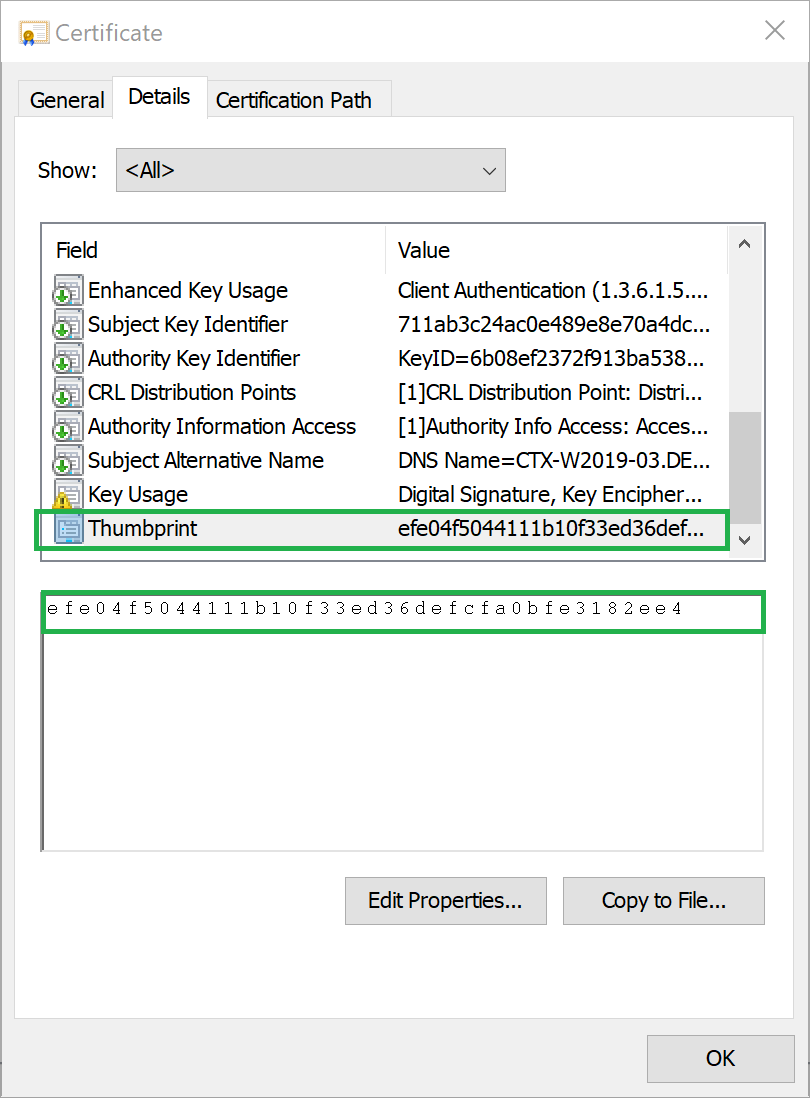Click the Subject Key Identifier row icon
Screen dimensions: 810x1098
pyautogui.click(x=67, y=325)
